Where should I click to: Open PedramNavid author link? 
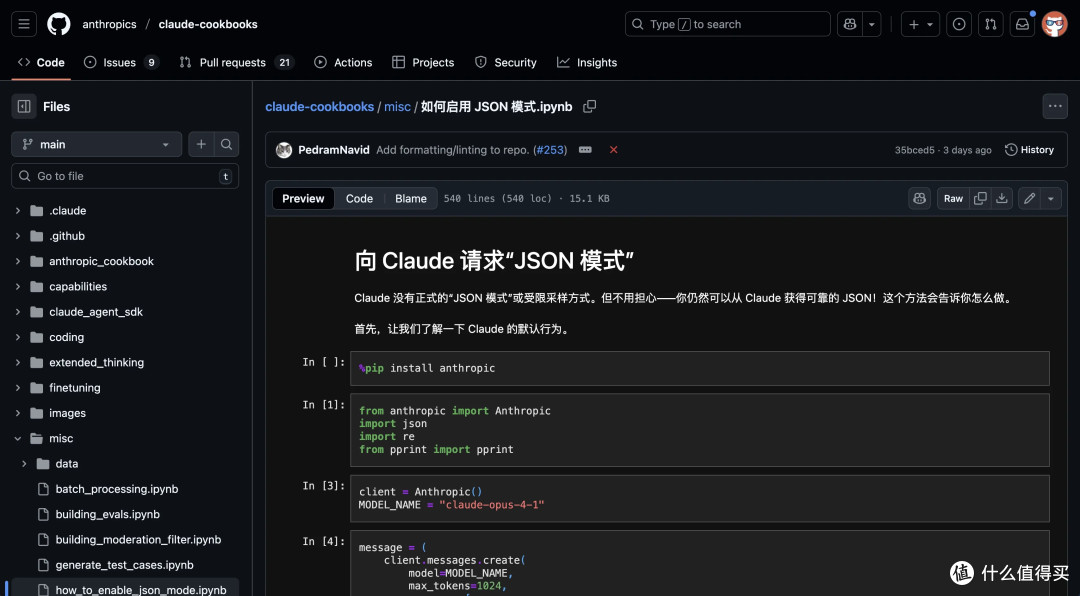click(333, 150)
